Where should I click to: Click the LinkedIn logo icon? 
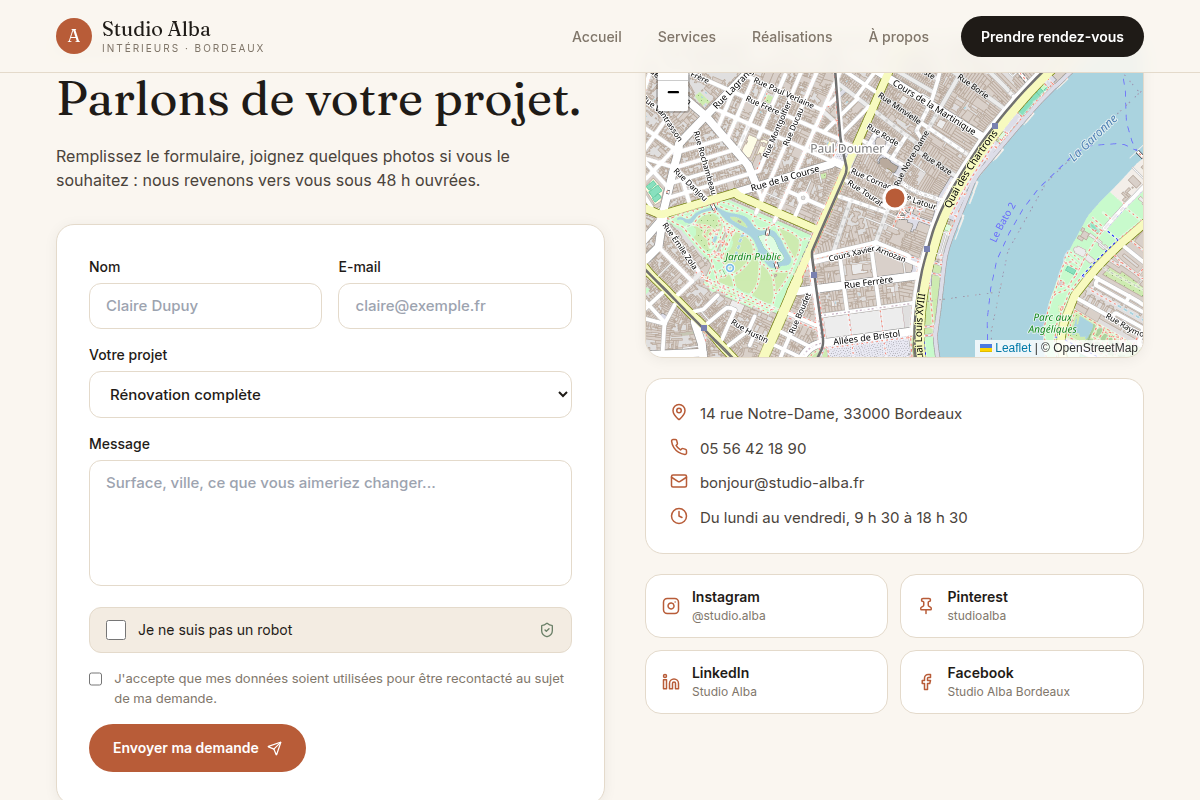click(671, 682)
